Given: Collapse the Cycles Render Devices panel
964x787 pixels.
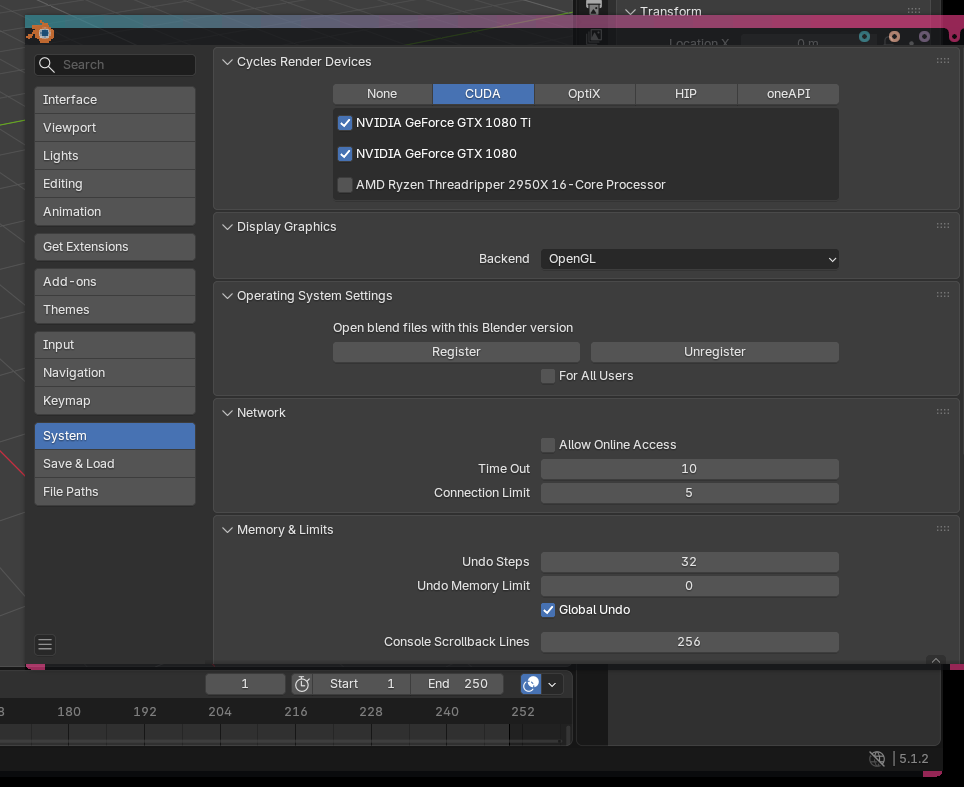Looking at the screenshot, I should coord(227,62).
